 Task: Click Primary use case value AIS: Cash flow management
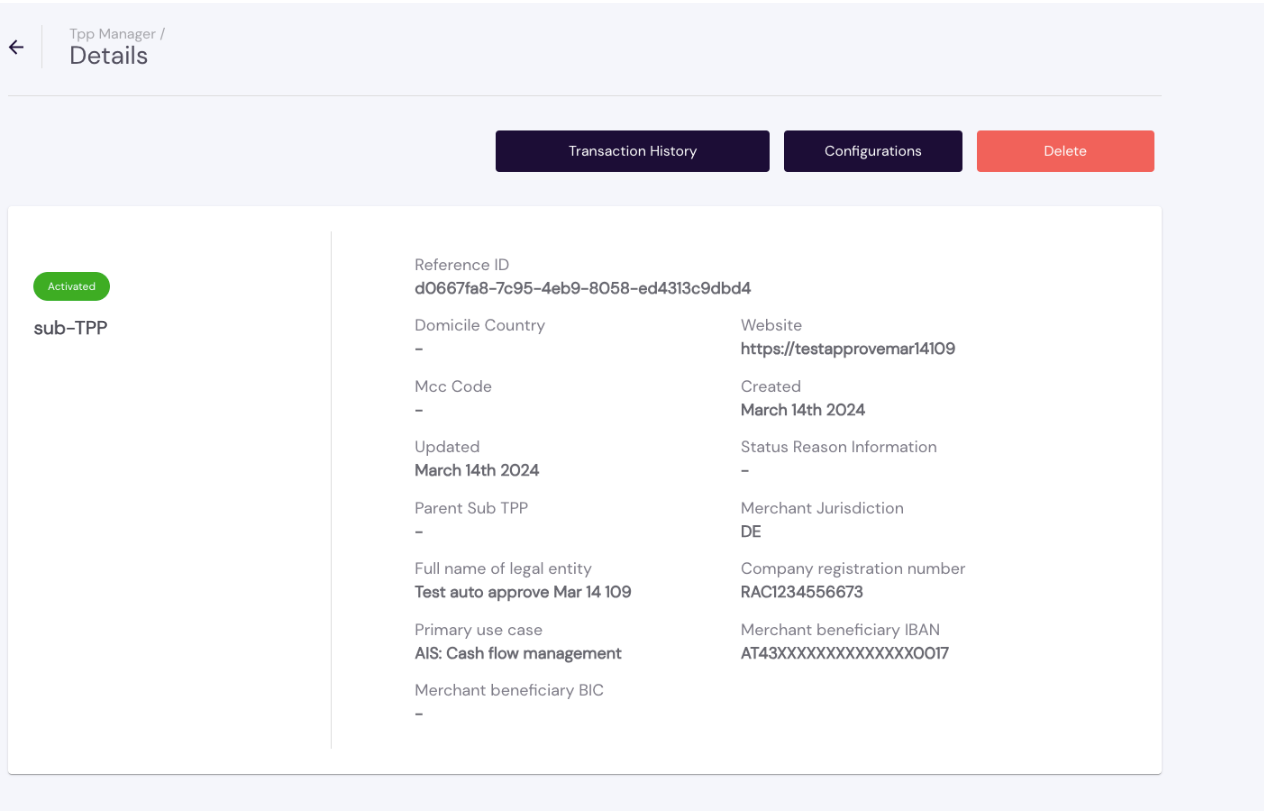[518, 653]
